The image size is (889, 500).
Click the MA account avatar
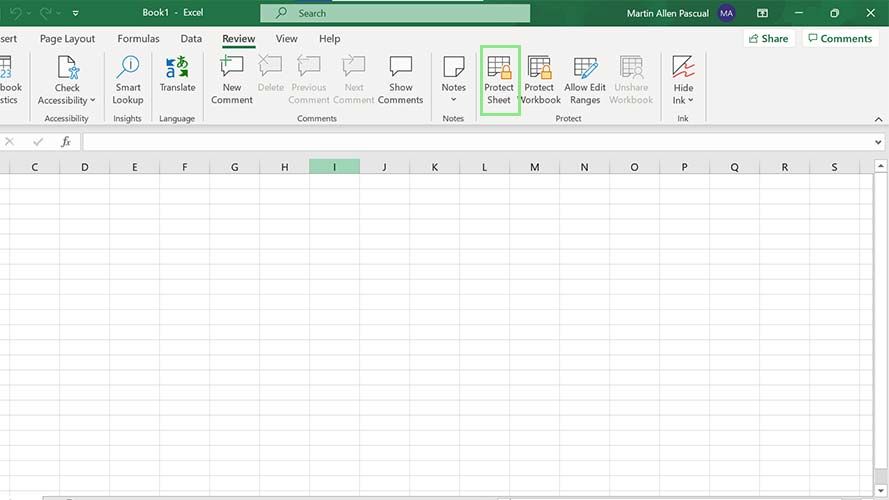[x=726, y=13]
